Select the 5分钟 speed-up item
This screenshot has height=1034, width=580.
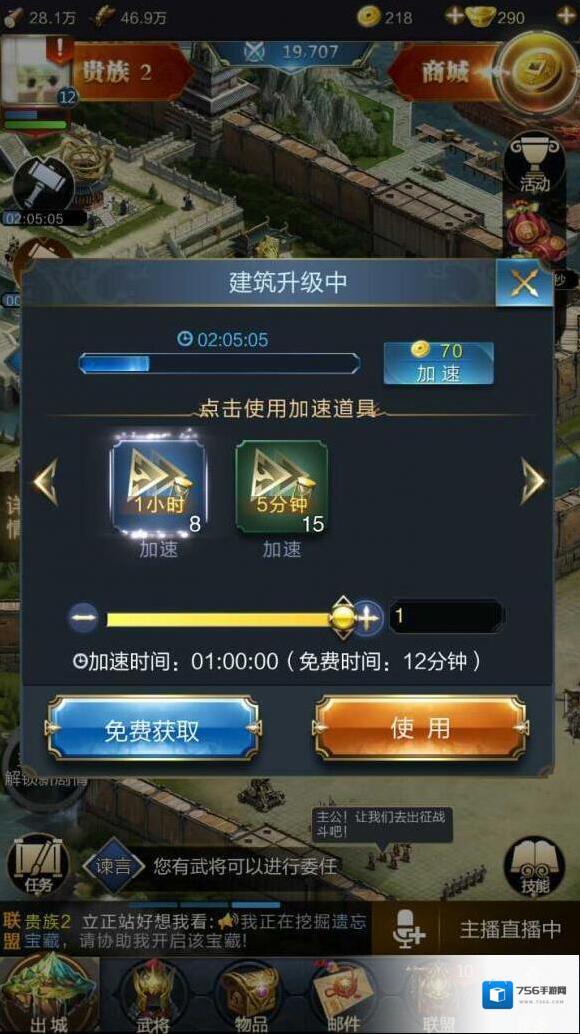[281, 487]
